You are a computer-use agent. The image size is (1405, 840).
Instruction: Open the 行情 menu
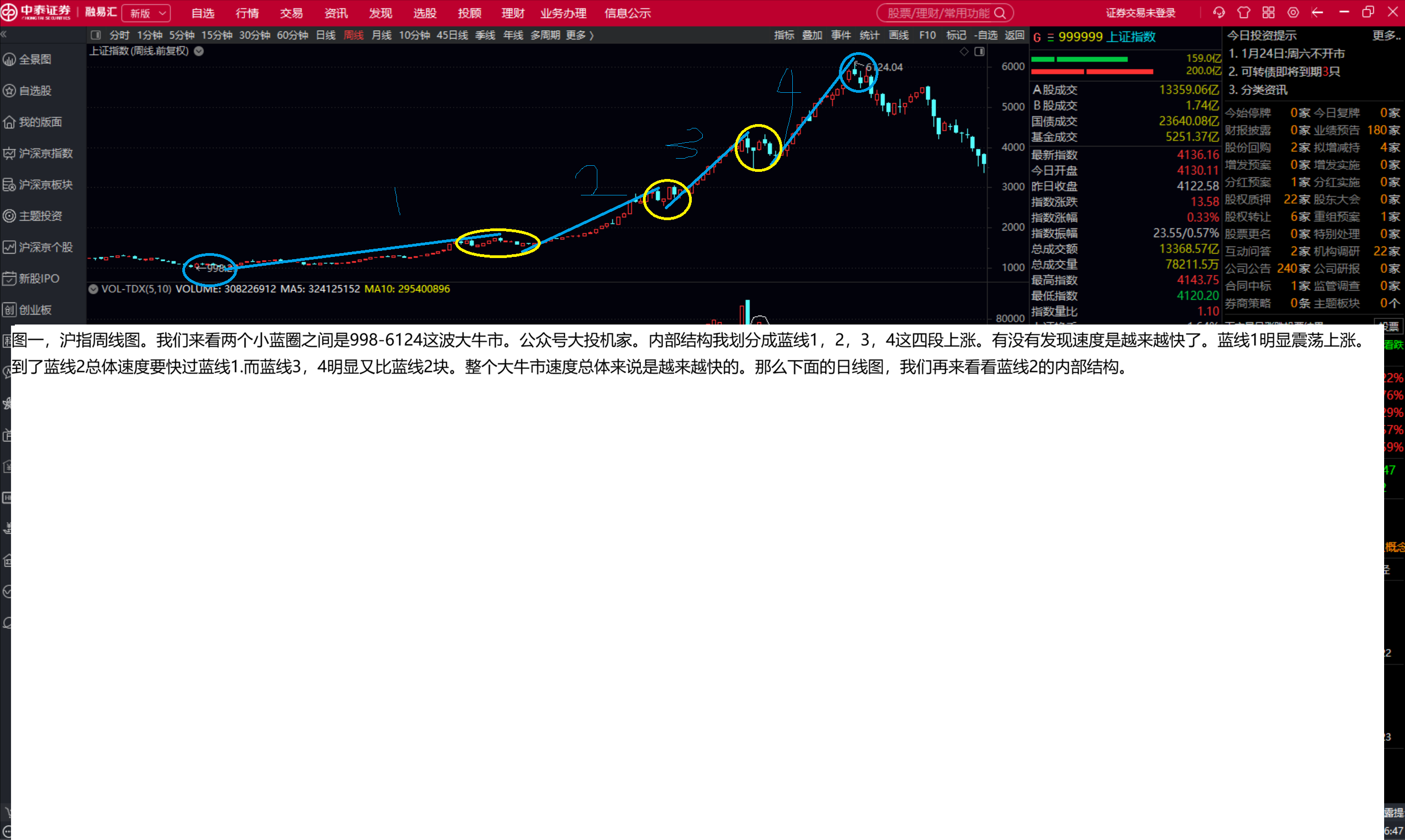pyautogui.click(x=247, y=13)
